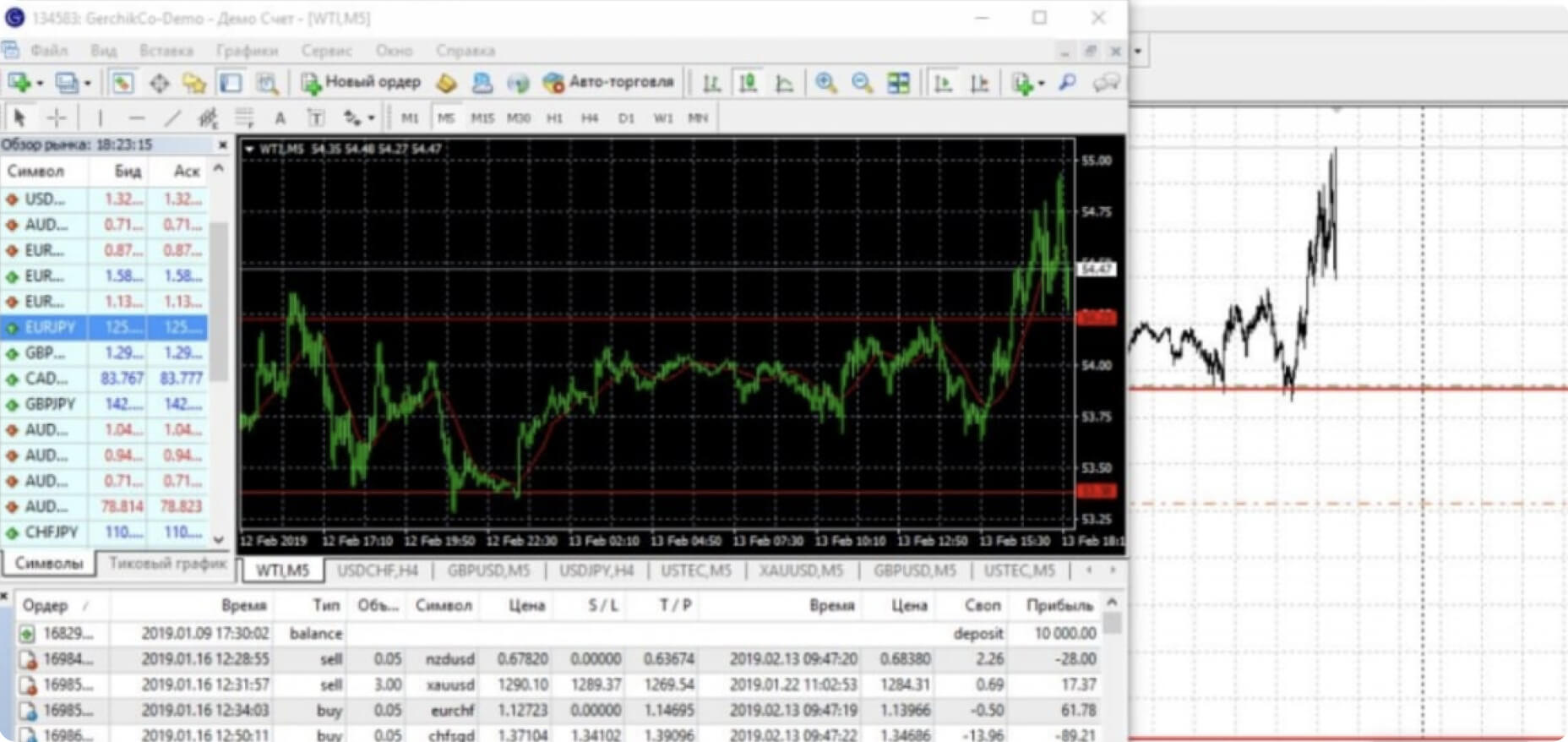Select the GBPJPY row in Market Watch

point(104,404)
